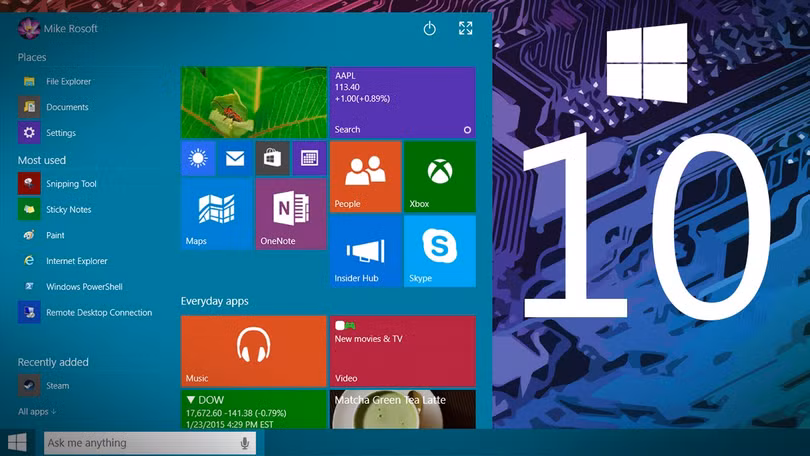Open the AAPL stock Search tile
Screen dimensions: 810x456
point(403,102)
